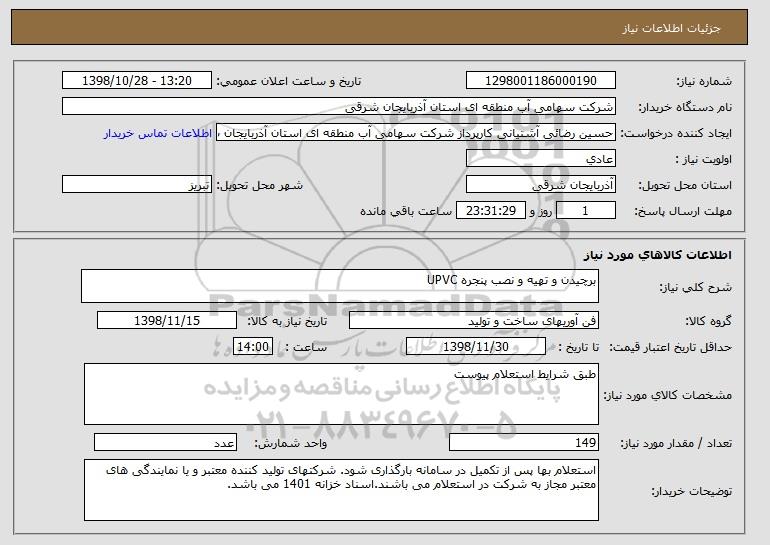The image size is (770, 545).
Task: Click the unit of measure field عدد
Action: [165, 442]
